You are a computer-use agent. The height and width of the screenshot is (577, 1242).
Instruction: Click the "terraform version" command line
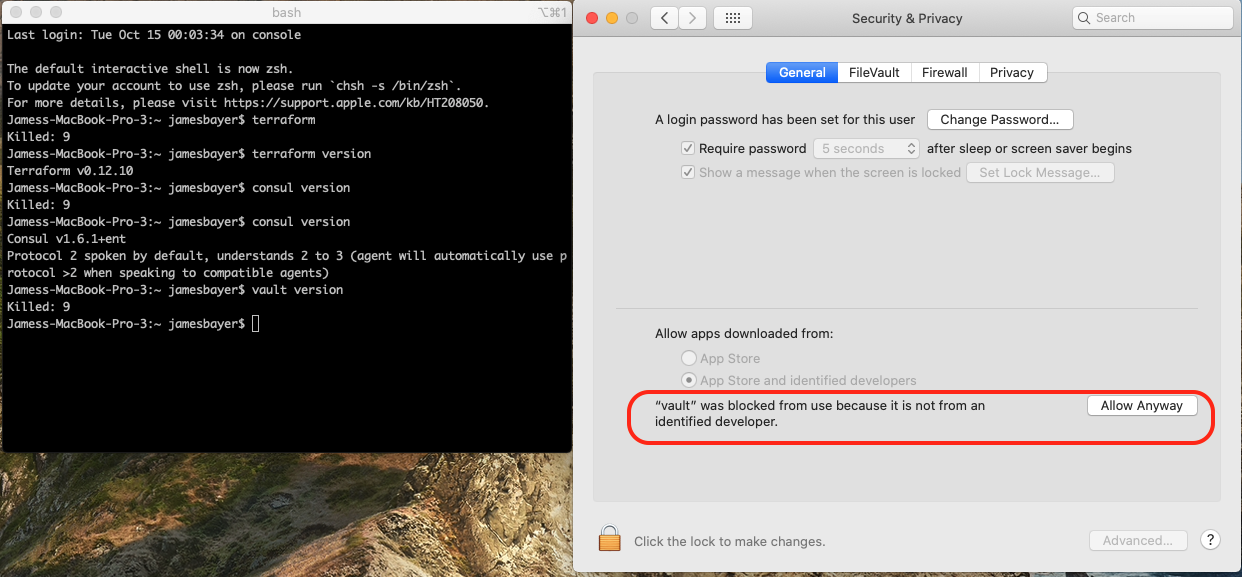pyautogui.click(x=189, y=154)
